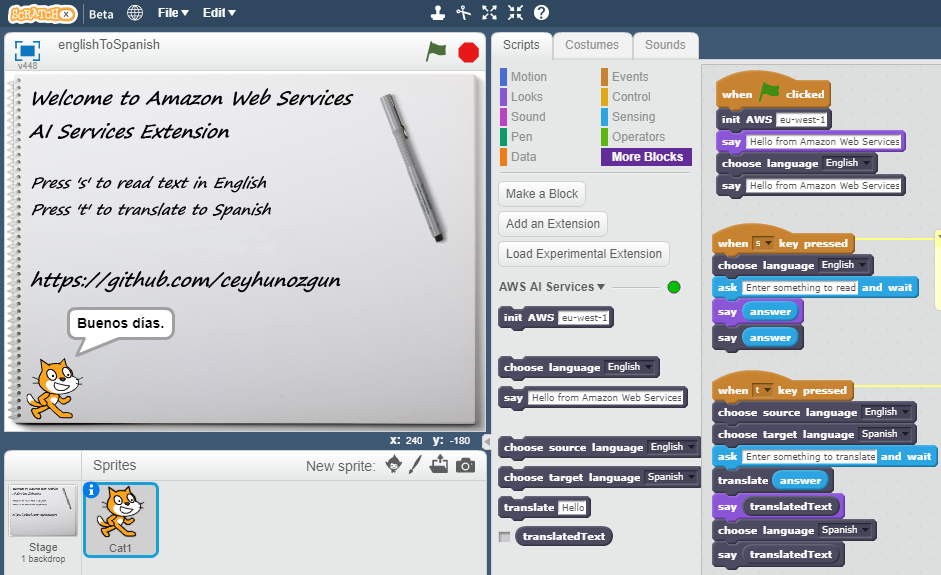Open Spanish dropdown in script target language

pos(886,433)
